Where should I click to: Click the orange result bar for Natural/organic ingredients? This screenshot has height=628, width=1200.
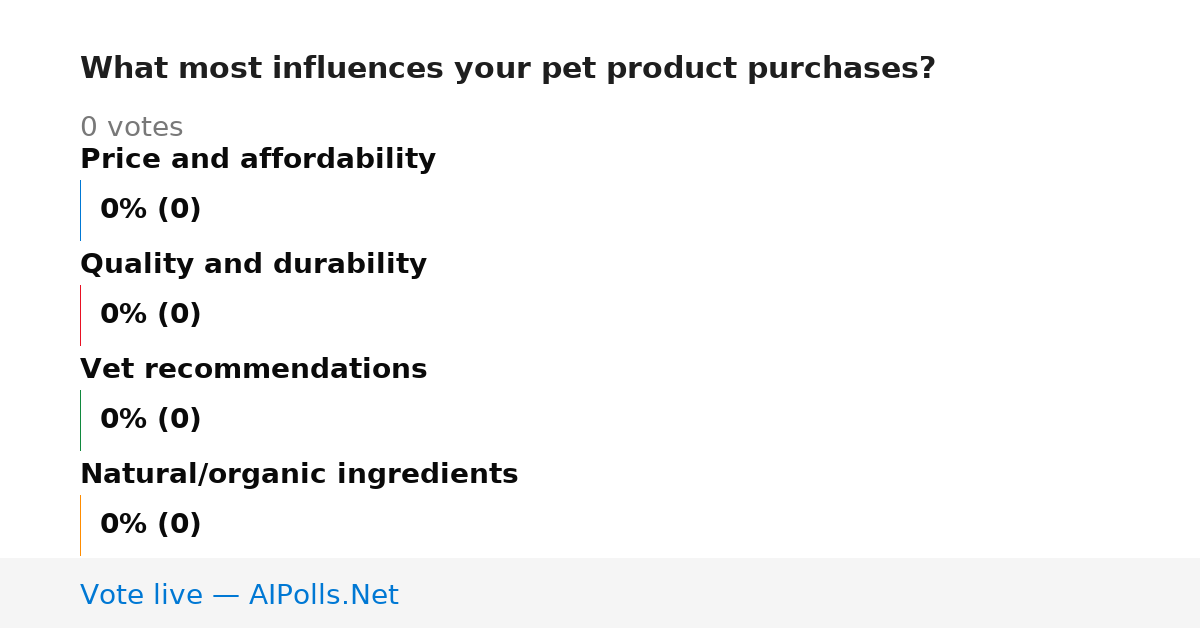click(x=80, y=525)
